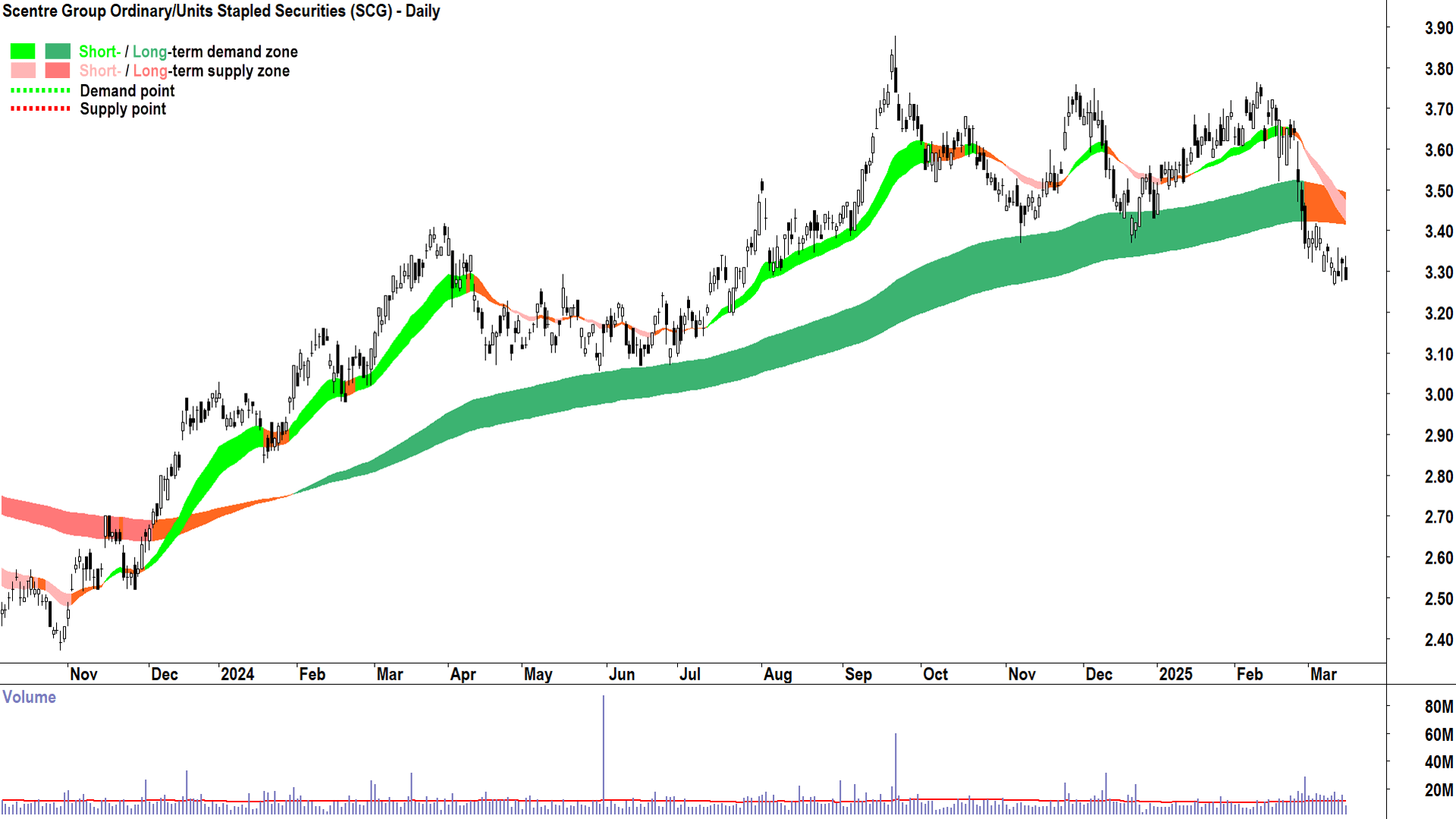
Task: Click the dark green long-term demand swatch
Action: coord(58,52)
